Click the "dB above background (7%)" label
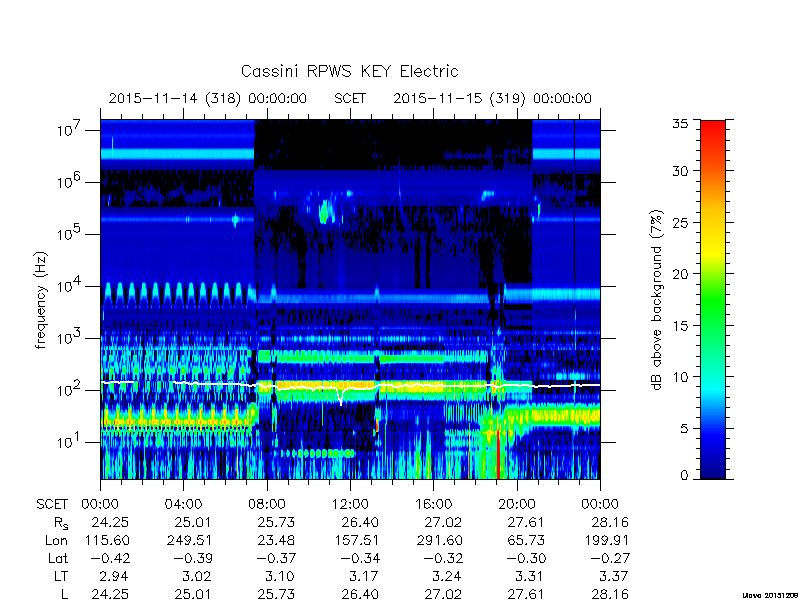Screen dimensions: 800x600 pos(658,300)
